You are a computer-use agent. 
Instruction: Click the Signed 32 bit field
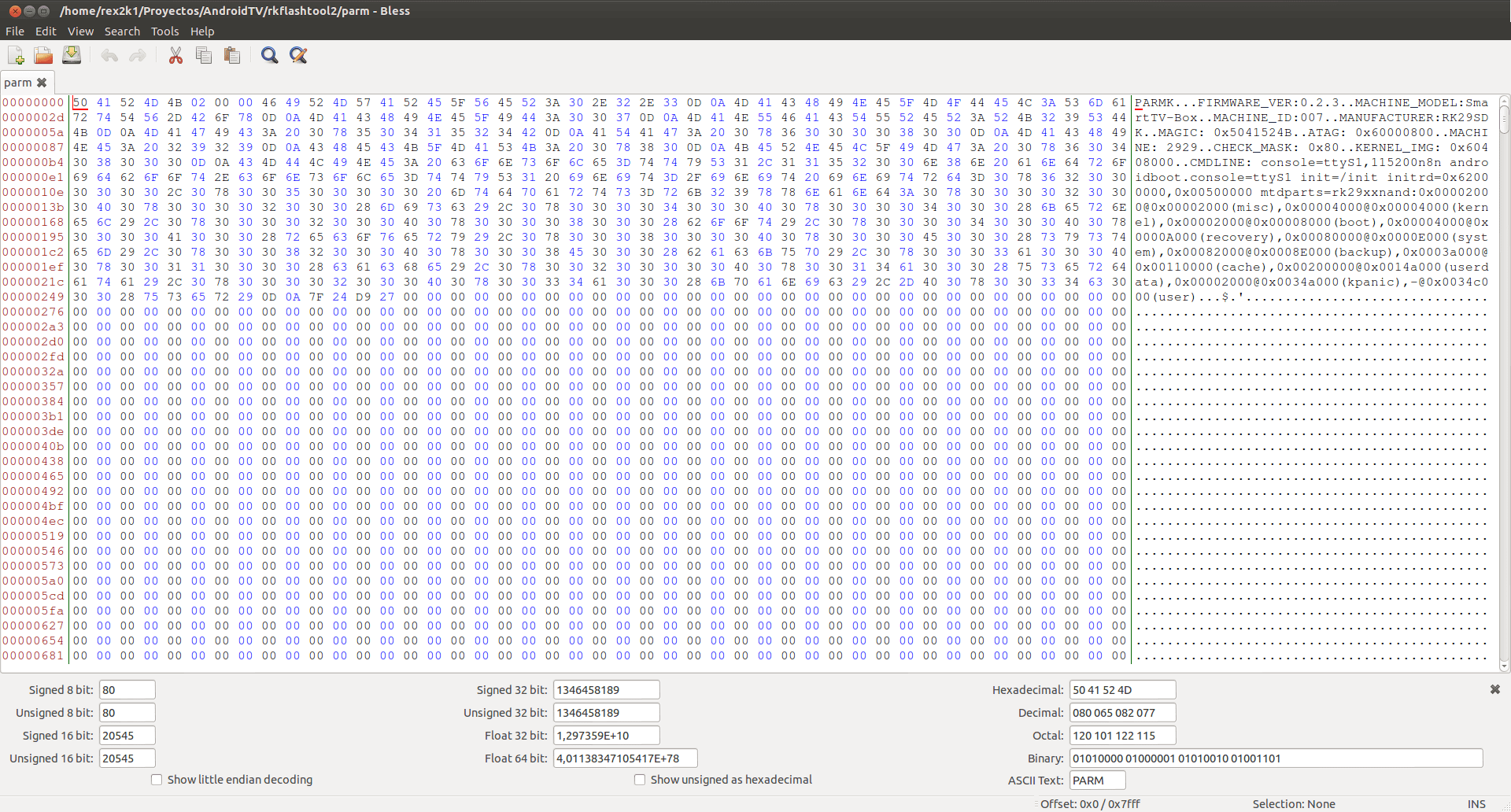tap(607, 690)
